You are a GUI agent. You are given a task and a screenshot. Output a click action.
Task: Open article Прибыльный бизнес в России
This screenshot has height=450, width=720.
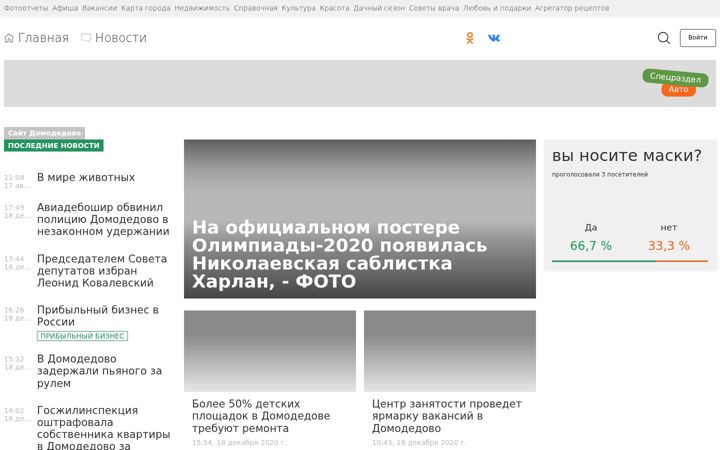[98, 315]
